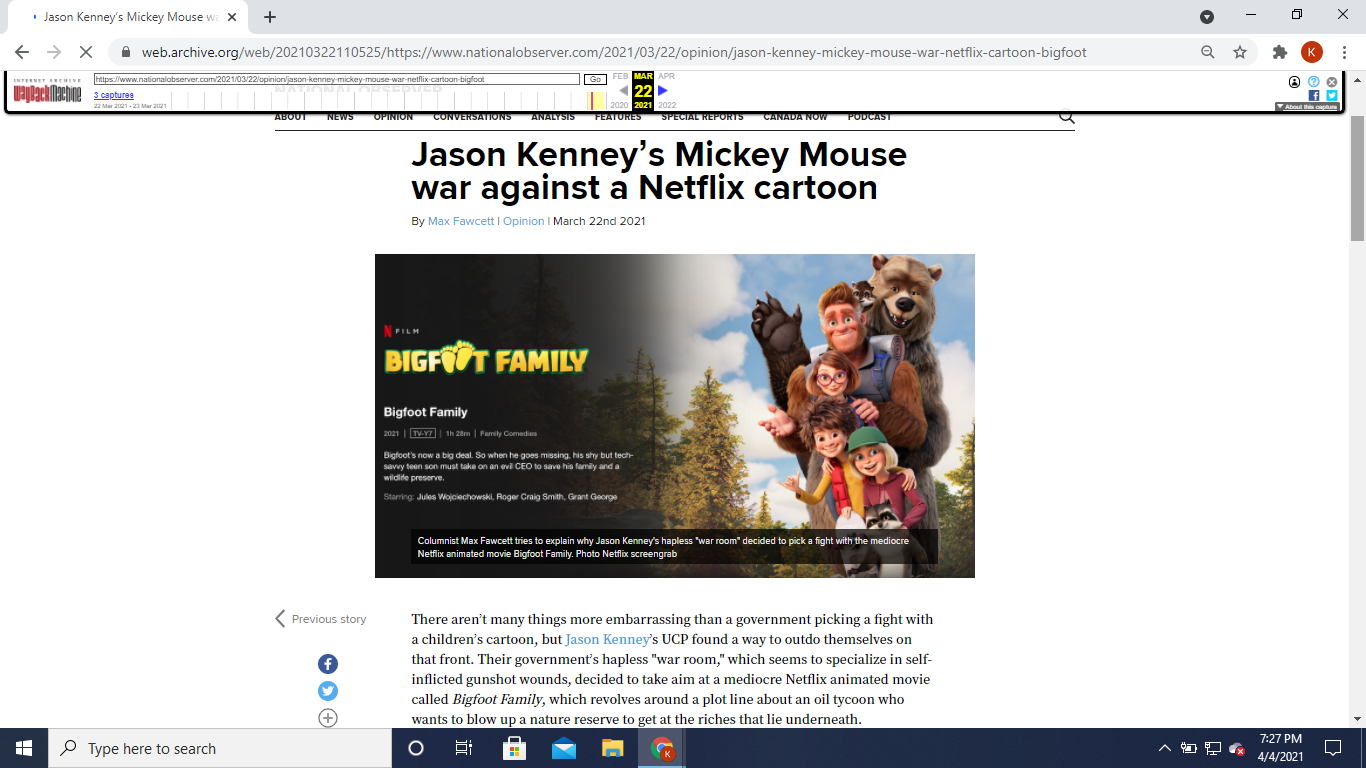The image size is (1366, 768).
Task: Share article on Facebook via sidebar icon
Action: tap(328, 664)
